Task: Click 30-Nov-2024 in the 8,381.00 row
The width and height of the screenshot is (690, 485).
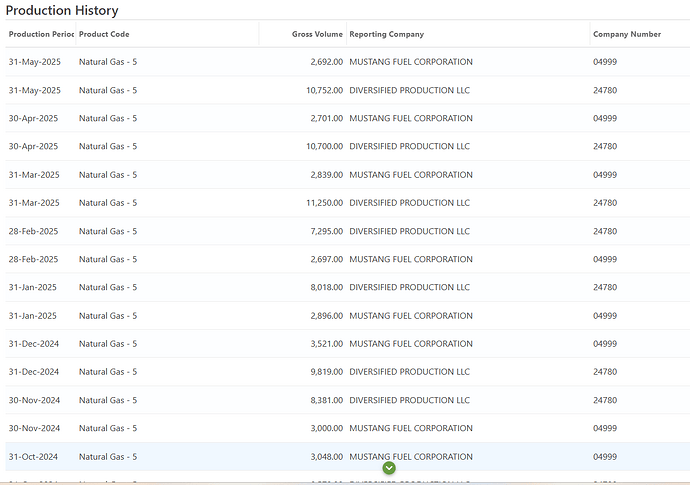Action: coord(34,400)
